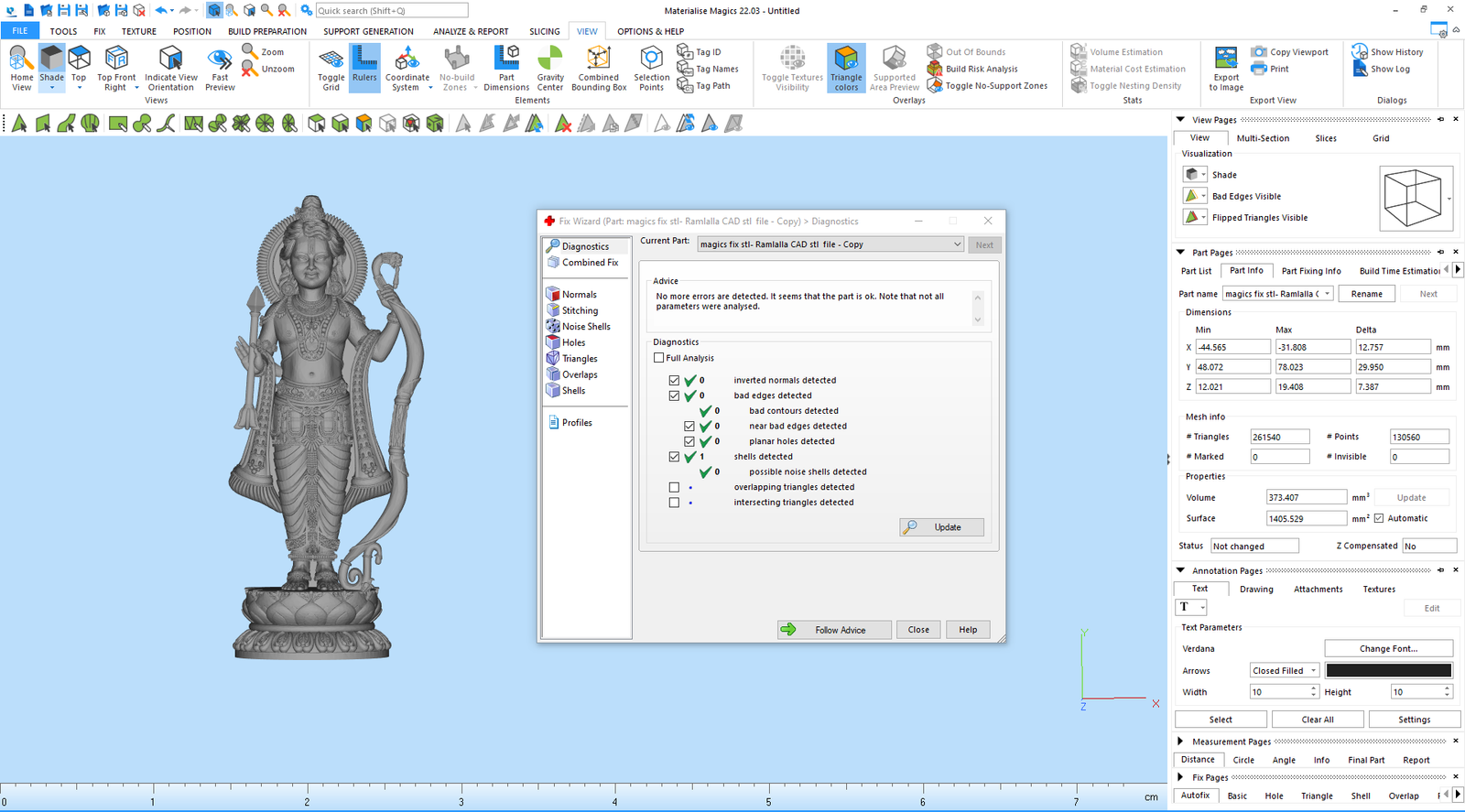This screenshot has height=812, width=1465.
Task: Open the SUPPORT GENERATION ribbon tab
Action: [x=368, y=31]
